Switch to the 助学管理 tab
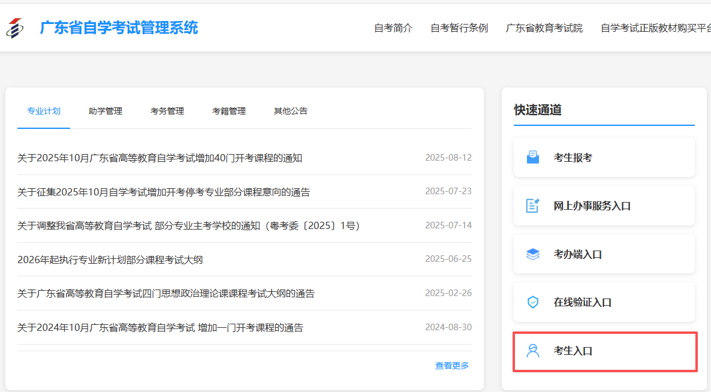The image size is (711, 392). coord(105,111)
